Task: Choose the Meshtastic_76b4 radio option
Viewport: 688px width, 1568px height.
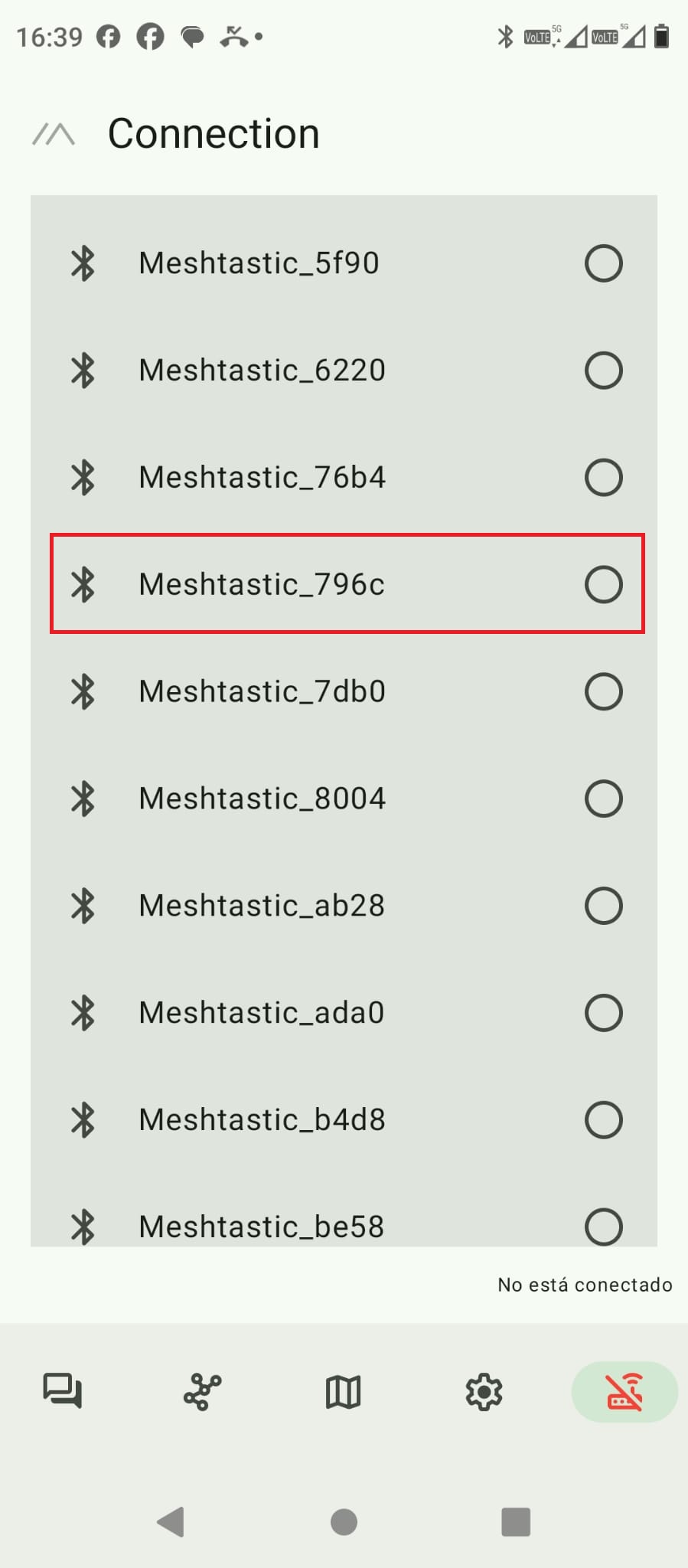Action: tap(603, 478)
